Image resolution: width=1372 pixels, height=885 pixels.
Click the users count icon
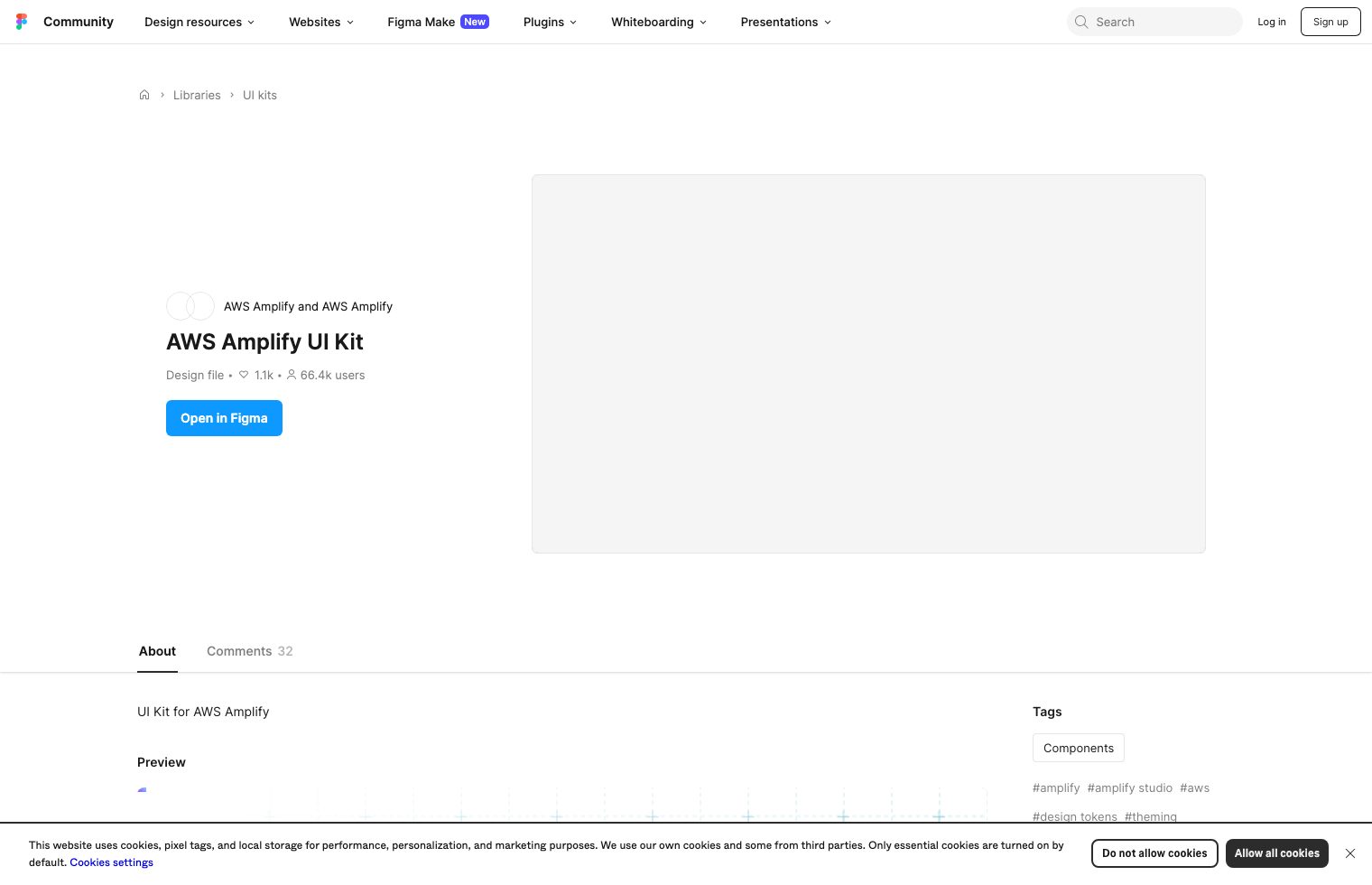point(292,375)
